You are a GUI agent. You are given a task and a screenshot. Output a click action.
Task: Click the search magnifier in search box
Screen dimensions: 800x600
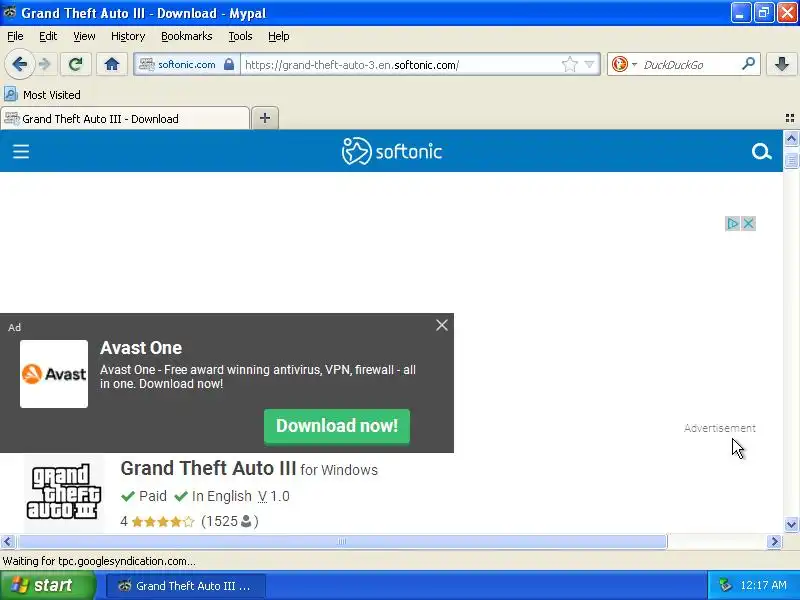point(748,64)
